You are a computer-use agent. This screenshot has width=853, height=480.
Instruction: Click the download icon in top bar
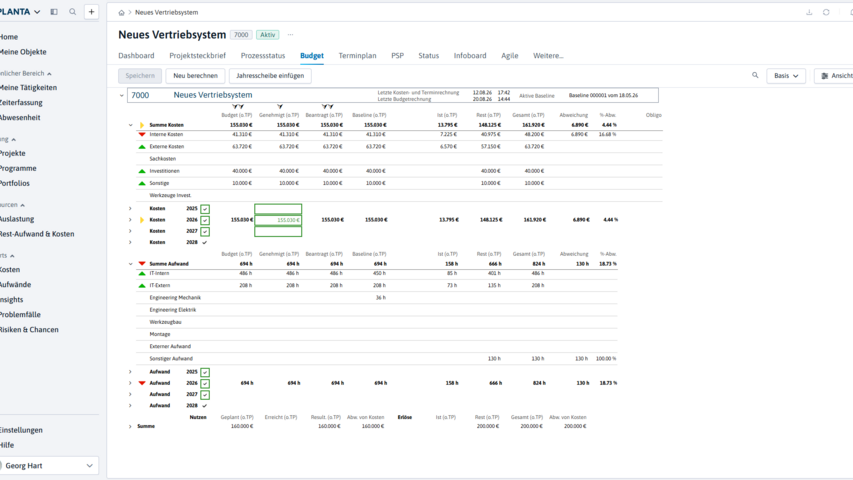point(809,12)
